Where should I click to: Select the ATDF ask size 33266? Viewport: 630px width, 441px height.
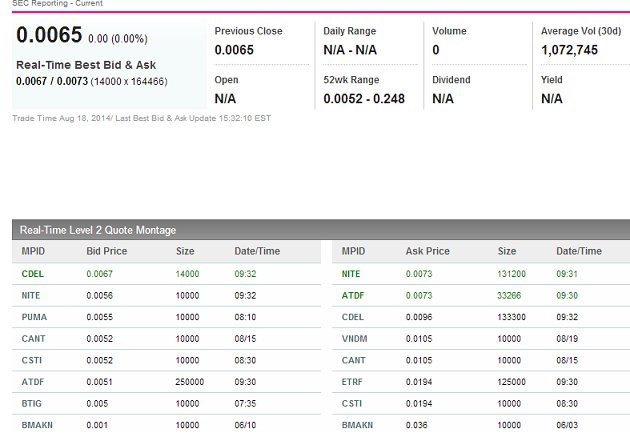509,296
